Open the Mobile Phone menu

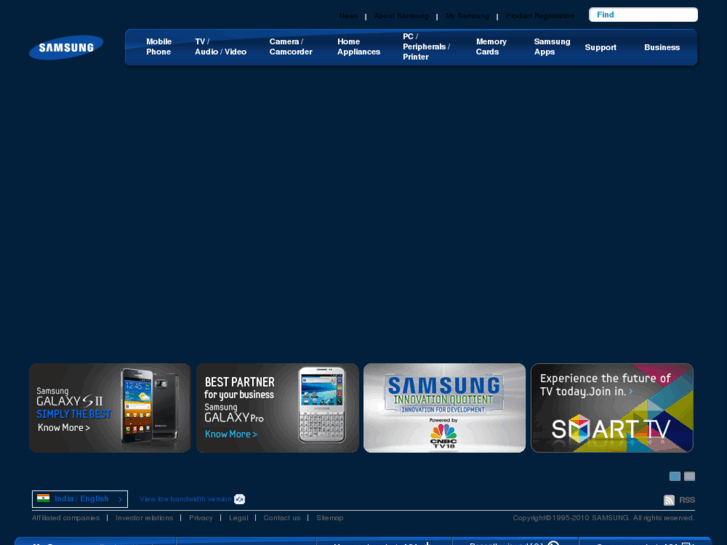click(x=159, y=47)
